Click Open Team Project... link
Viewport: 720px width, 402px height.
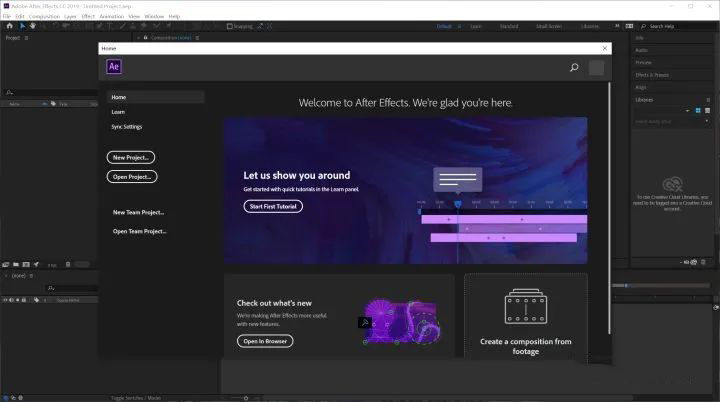(x=140, y=231)
